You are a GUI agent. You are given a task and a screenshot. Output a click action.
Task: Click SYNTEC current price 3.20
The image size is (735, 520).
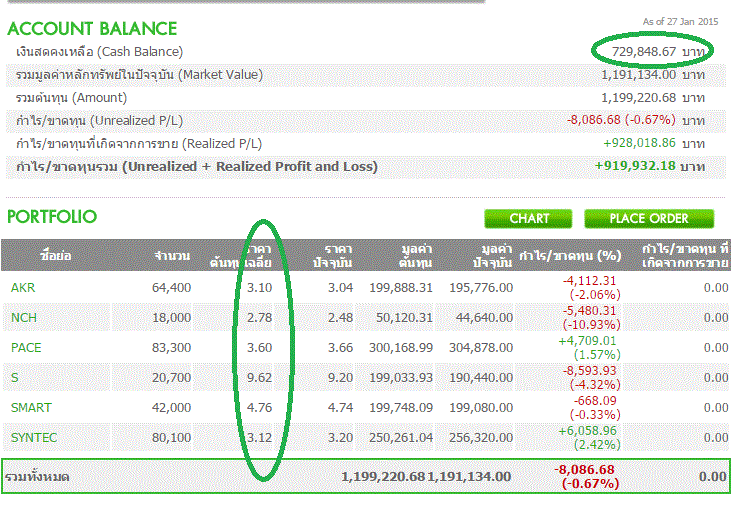point(340,437)
